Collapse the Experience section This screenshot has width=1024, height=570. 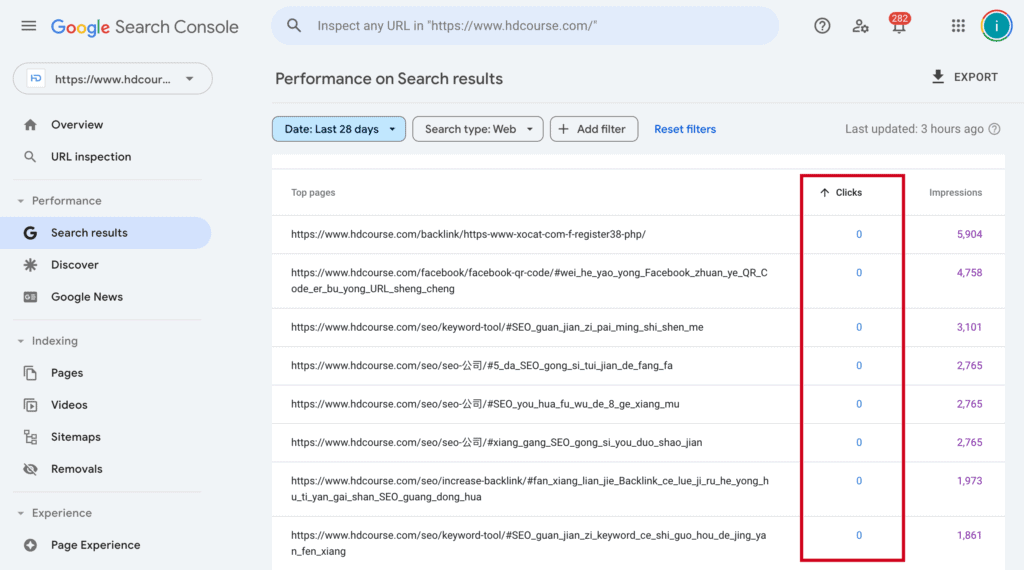tap(54, 513)
